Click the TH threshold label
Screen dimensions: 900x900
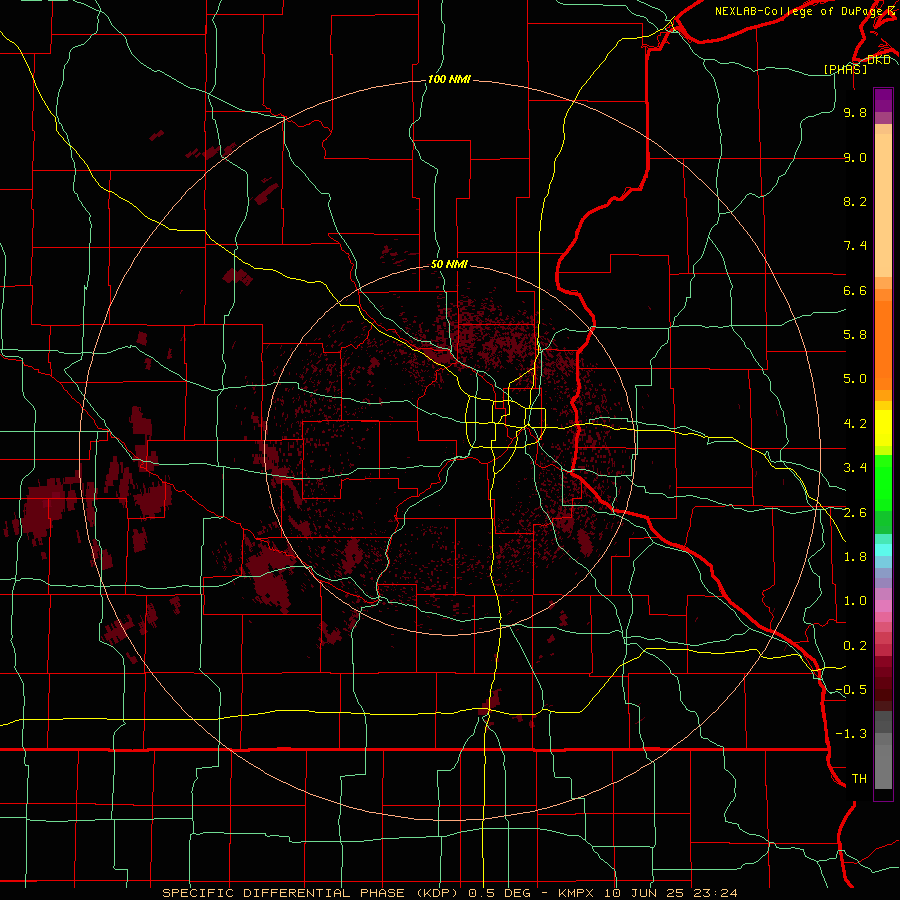(859, 779)
